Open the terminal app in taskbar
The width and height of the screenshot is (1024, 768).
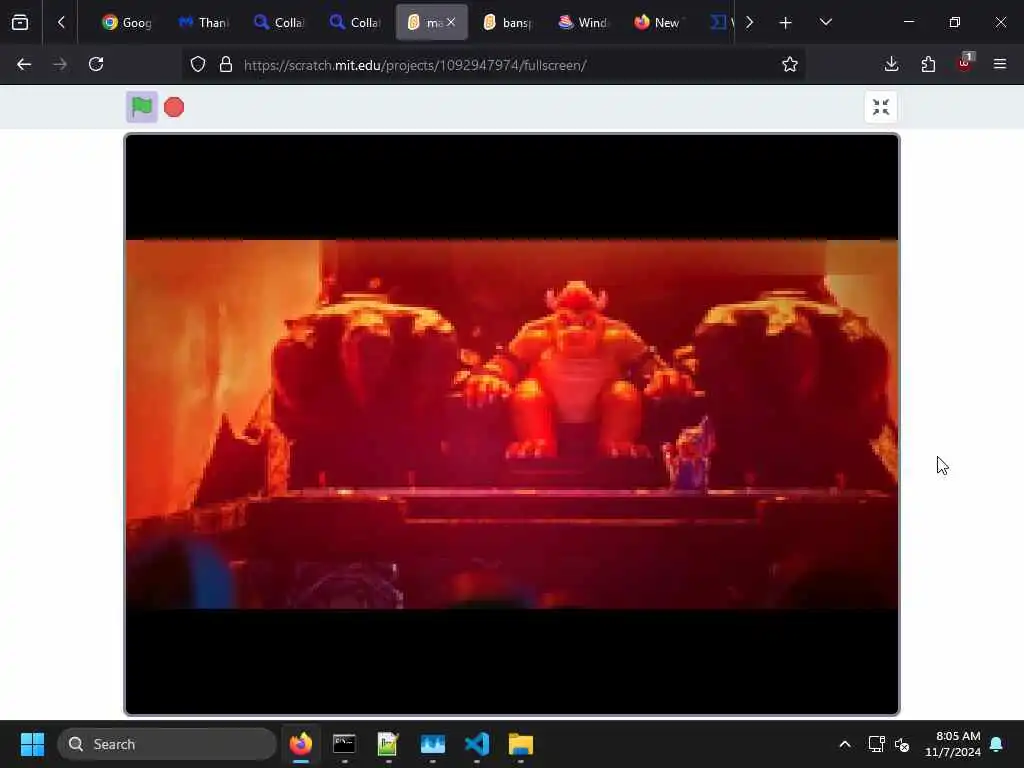click(x=344, y=744)
